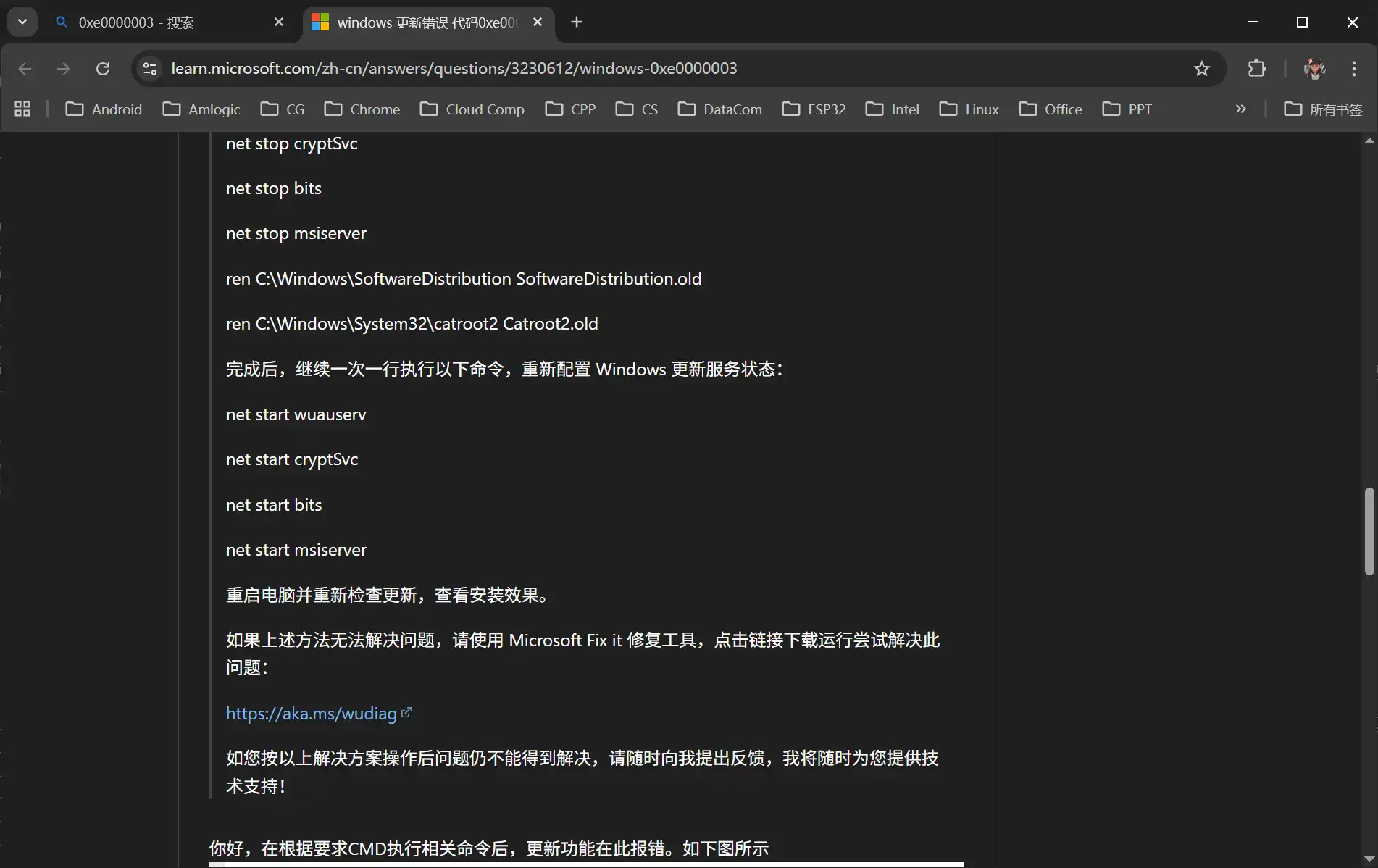
Task: View site information icon in address bar
Action: tap(150, 69)
